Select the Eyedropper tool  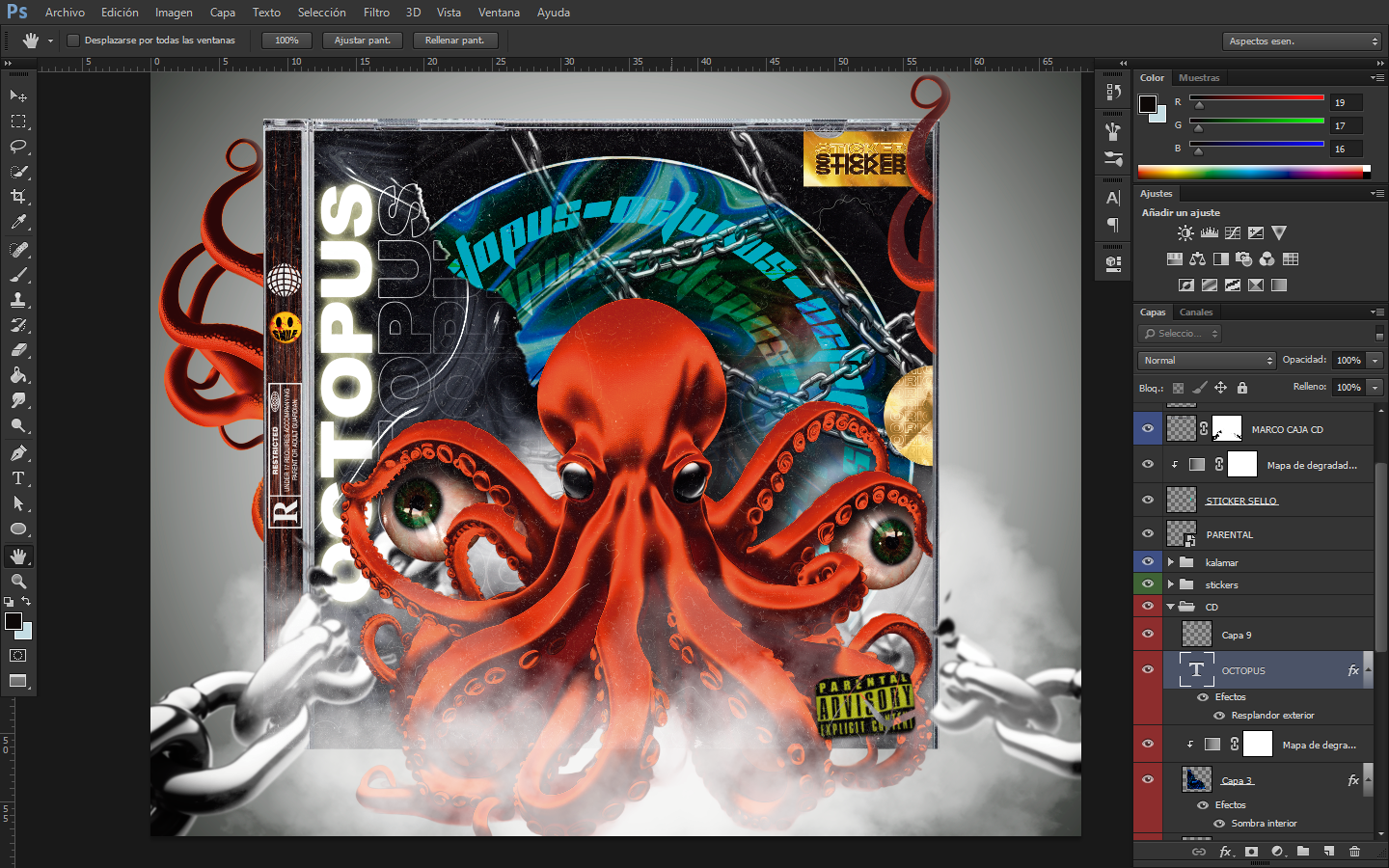pyautogui.click(x=18, y=223)
